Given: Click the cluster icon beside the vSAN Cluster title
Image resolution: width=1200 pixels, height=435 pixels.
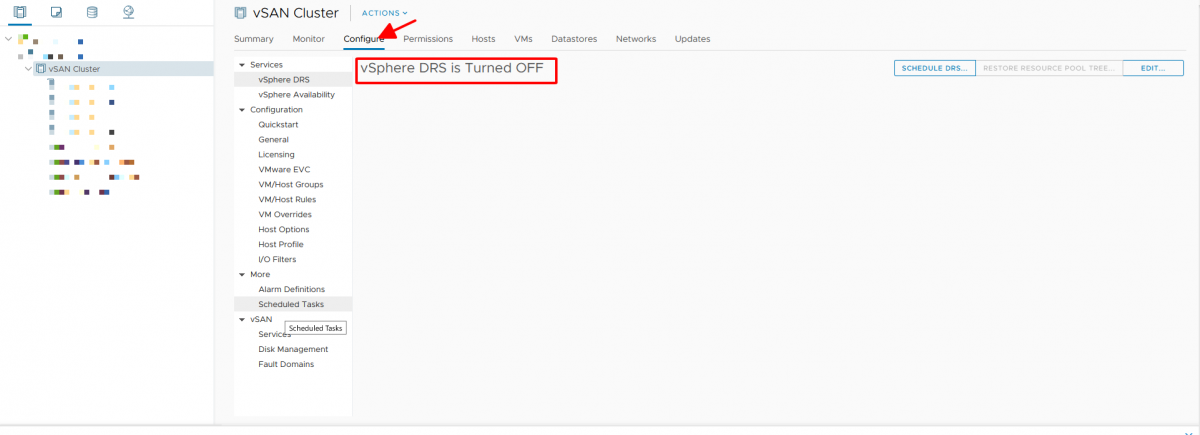Looking at the screenshot, I should coord(240,13).
